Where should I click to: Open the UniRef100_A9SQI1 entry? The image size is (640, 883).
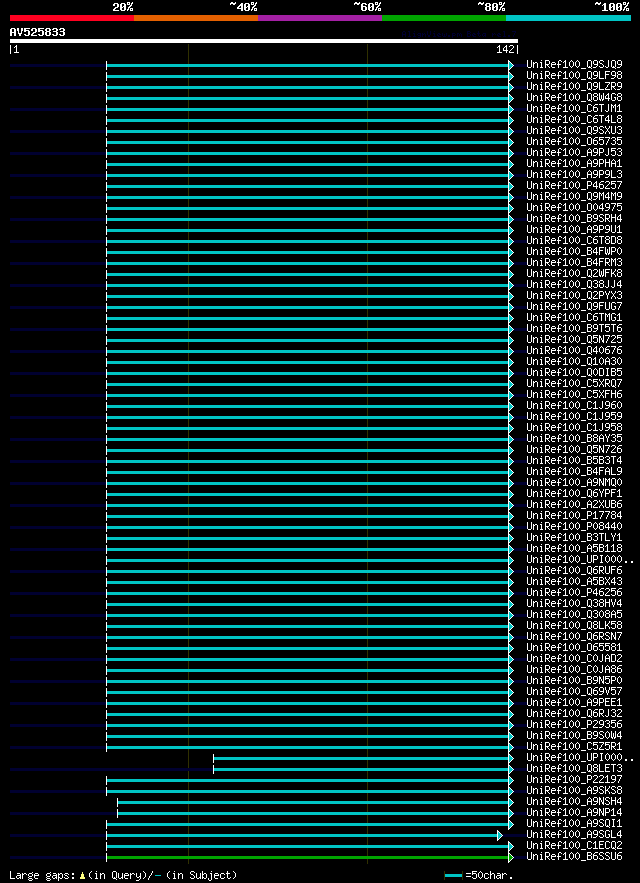(574, 823)
